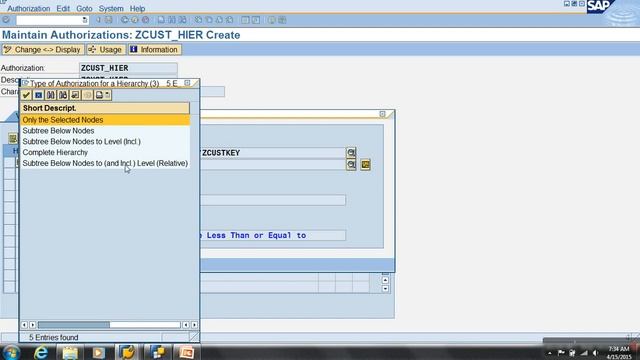Click the Save icon on SAP standard toolbar
The image size is (640, 360).
108,20
